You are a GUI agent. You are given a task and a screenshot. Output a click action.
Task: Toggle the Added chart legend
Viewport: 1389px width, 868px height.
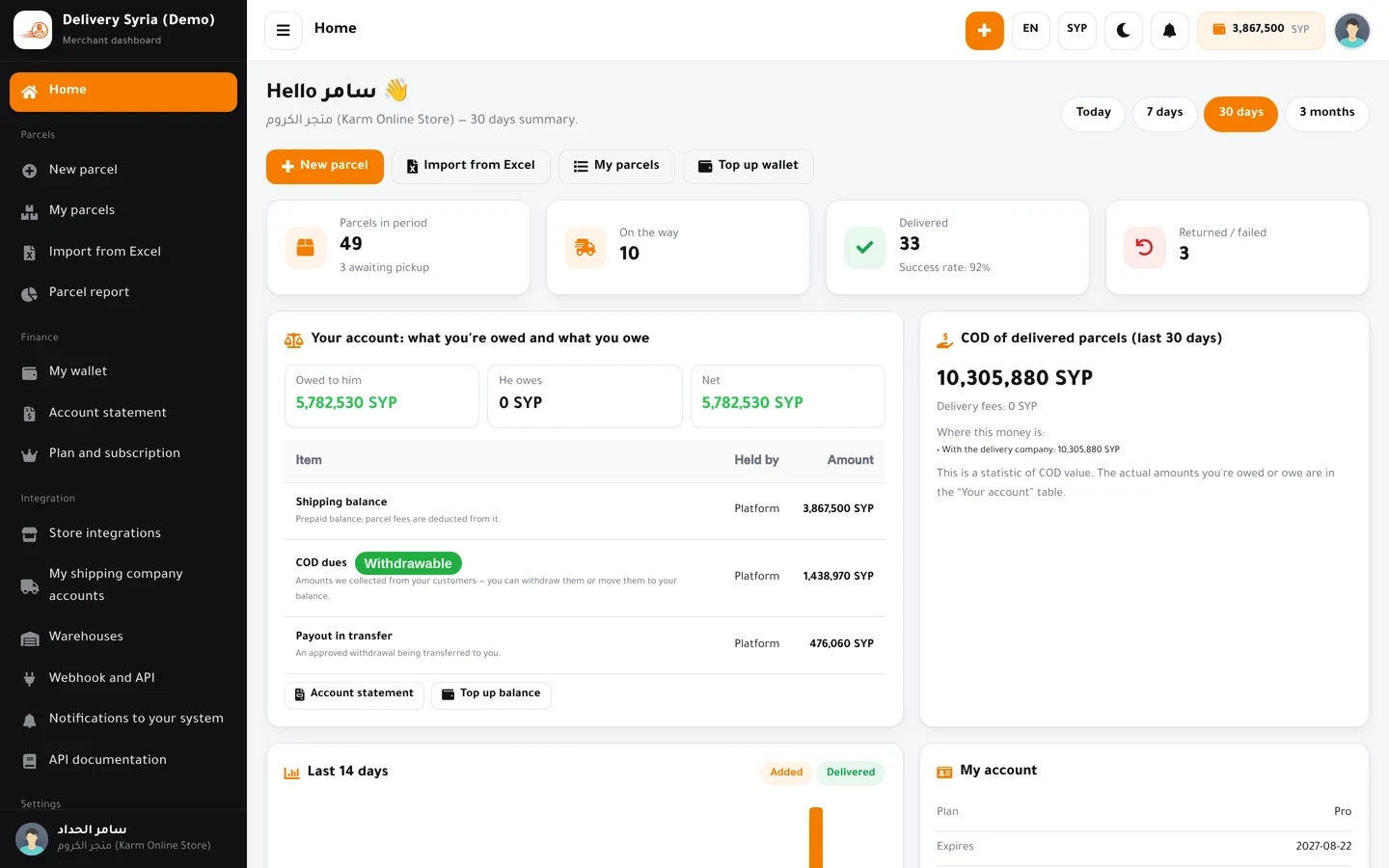[x=786, y=773]
